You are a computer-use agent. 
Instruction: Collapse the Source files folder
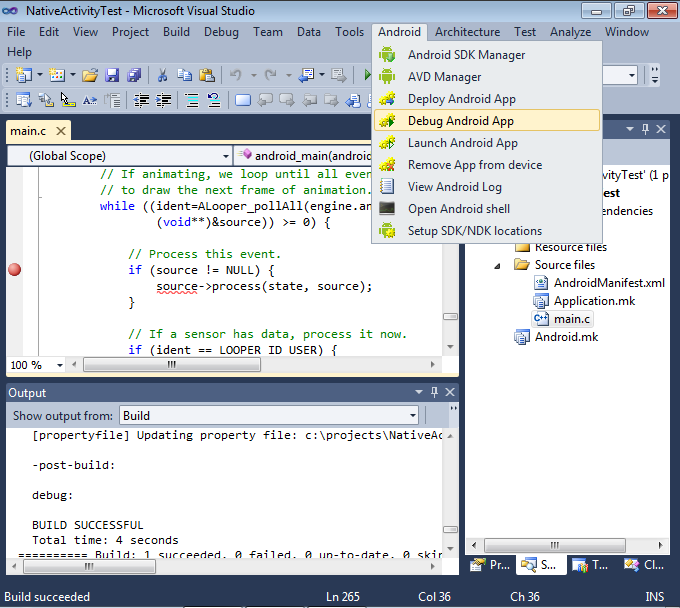497,265
